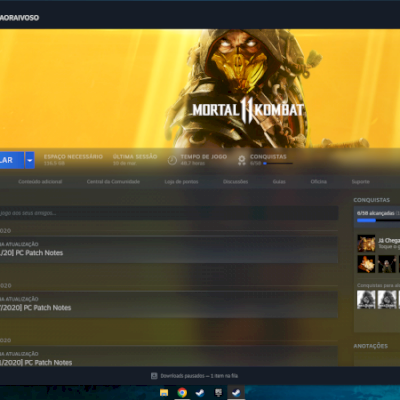Image resolution: width=400 pixels, height=400 pixels.
Task: Click the Anotações section heading
Action: [x=371, y=346]
